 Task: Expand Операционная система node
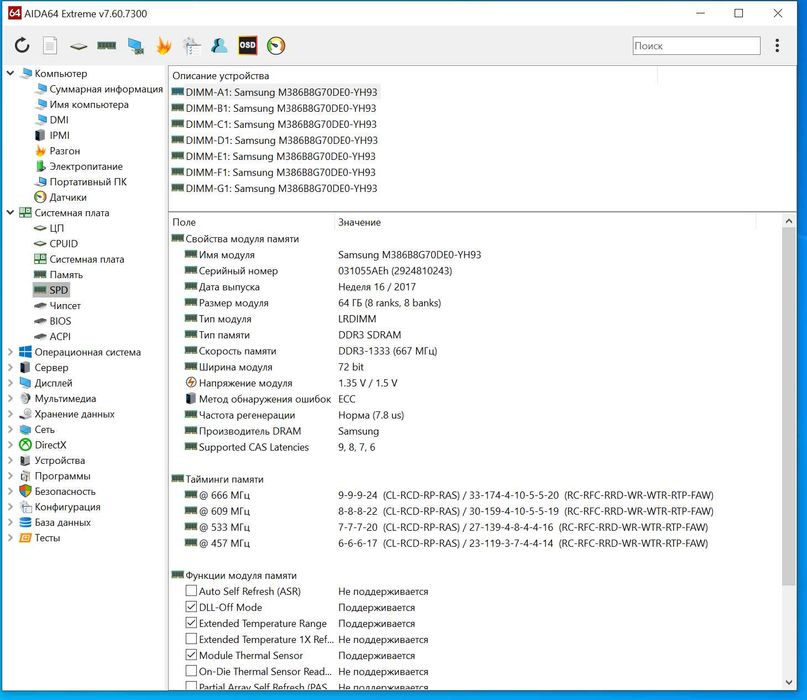pyautogui.click(x=10, y=352)
